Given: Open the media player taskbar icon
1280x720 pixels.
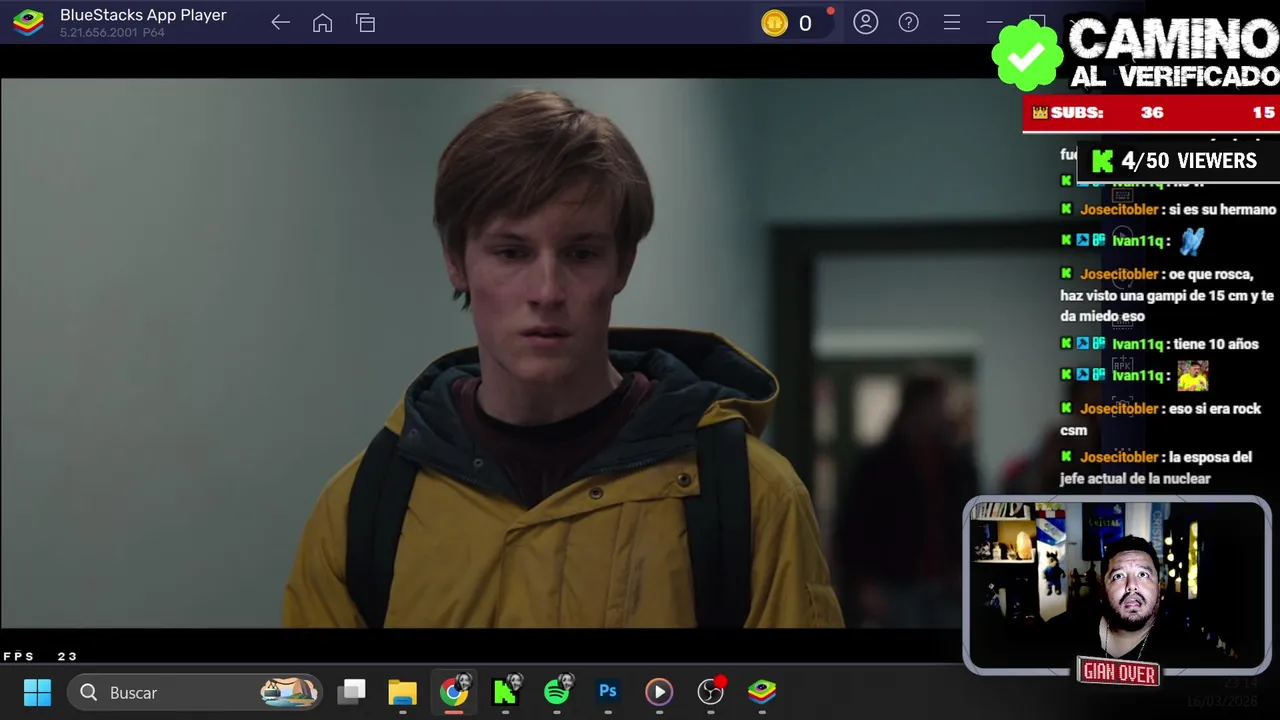Looking at the screenshot, I should coord(659,692).
